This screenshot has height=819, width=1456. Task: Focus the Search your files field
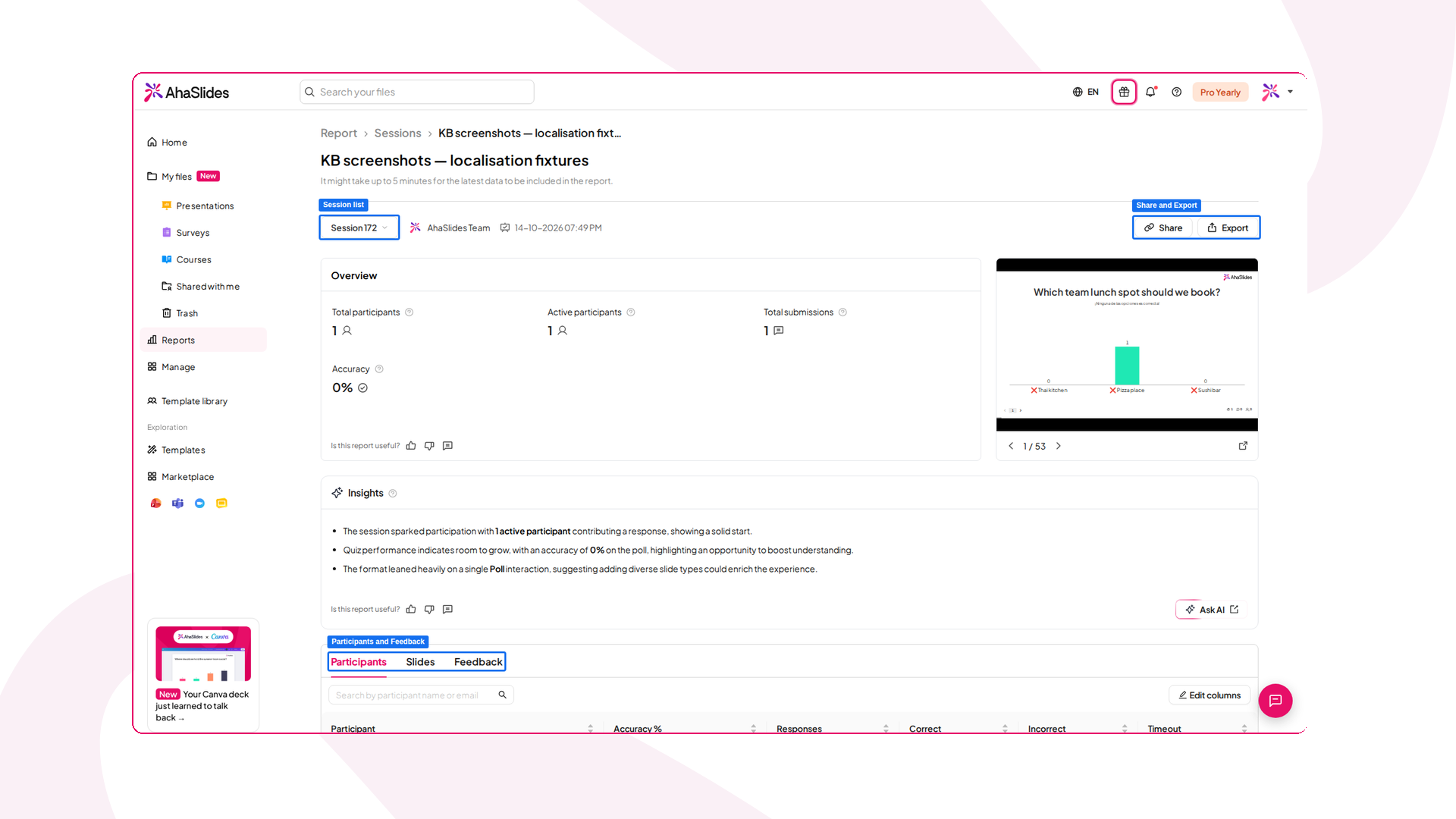[x=417, y=92]
